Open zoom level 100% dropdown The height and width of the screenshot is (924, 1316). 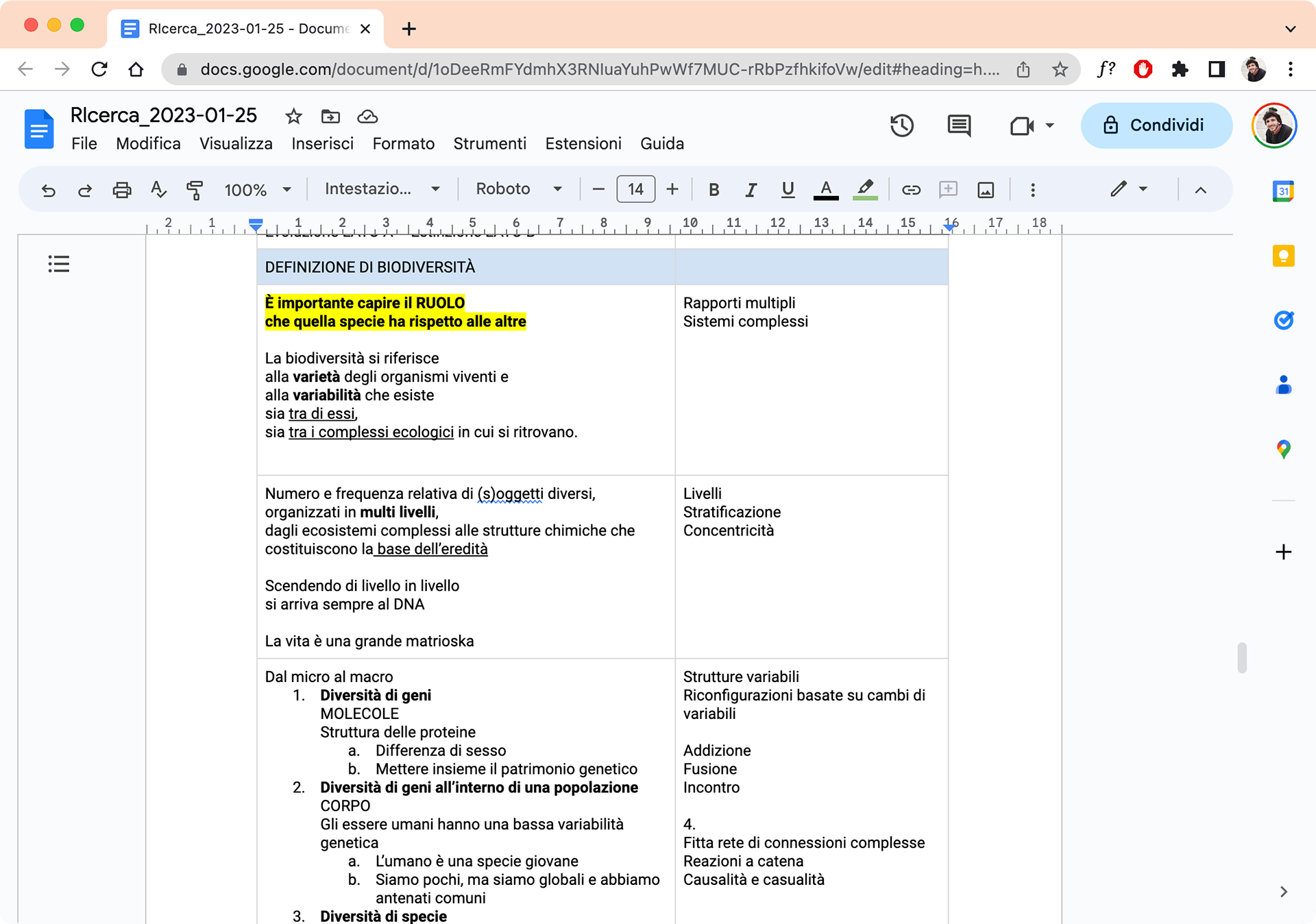(258, 190)
